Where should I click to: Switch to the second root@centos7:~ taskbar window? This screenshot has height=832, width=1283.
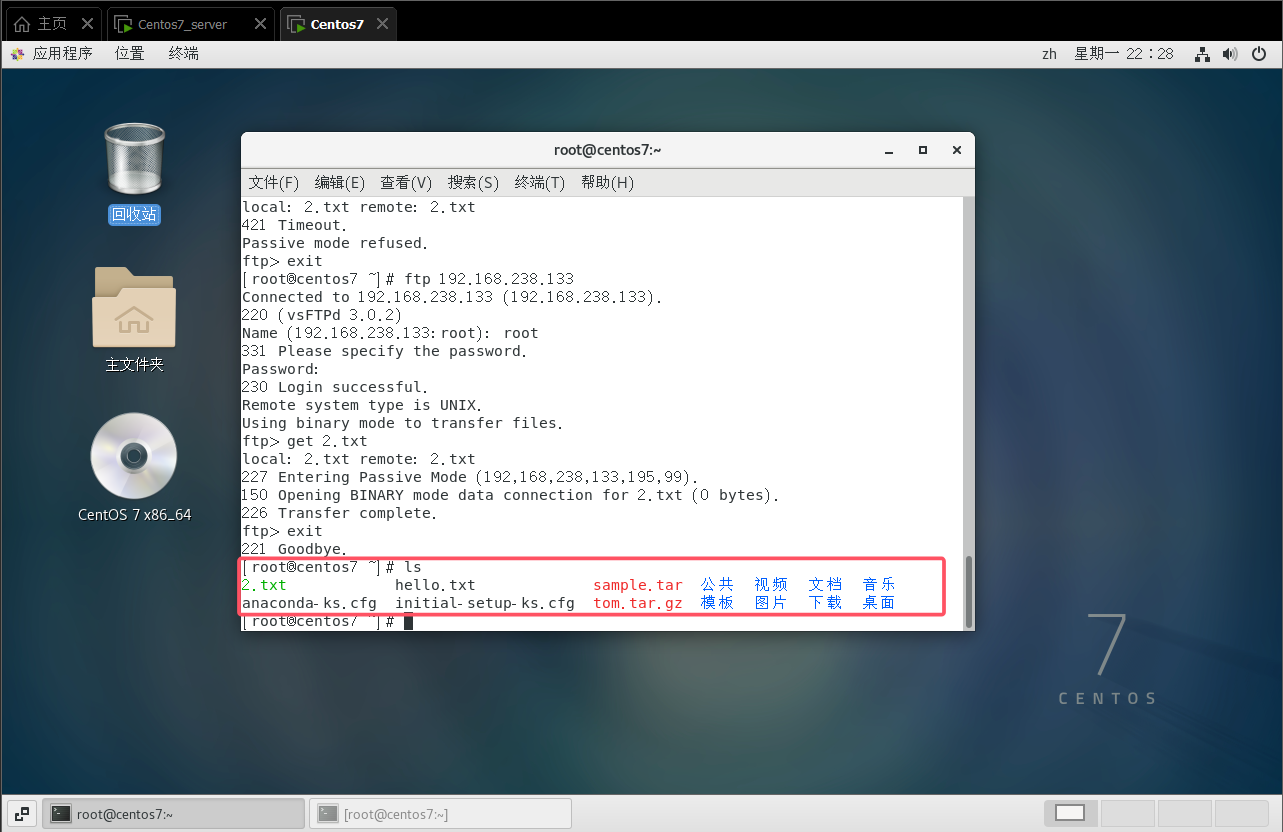440,814
